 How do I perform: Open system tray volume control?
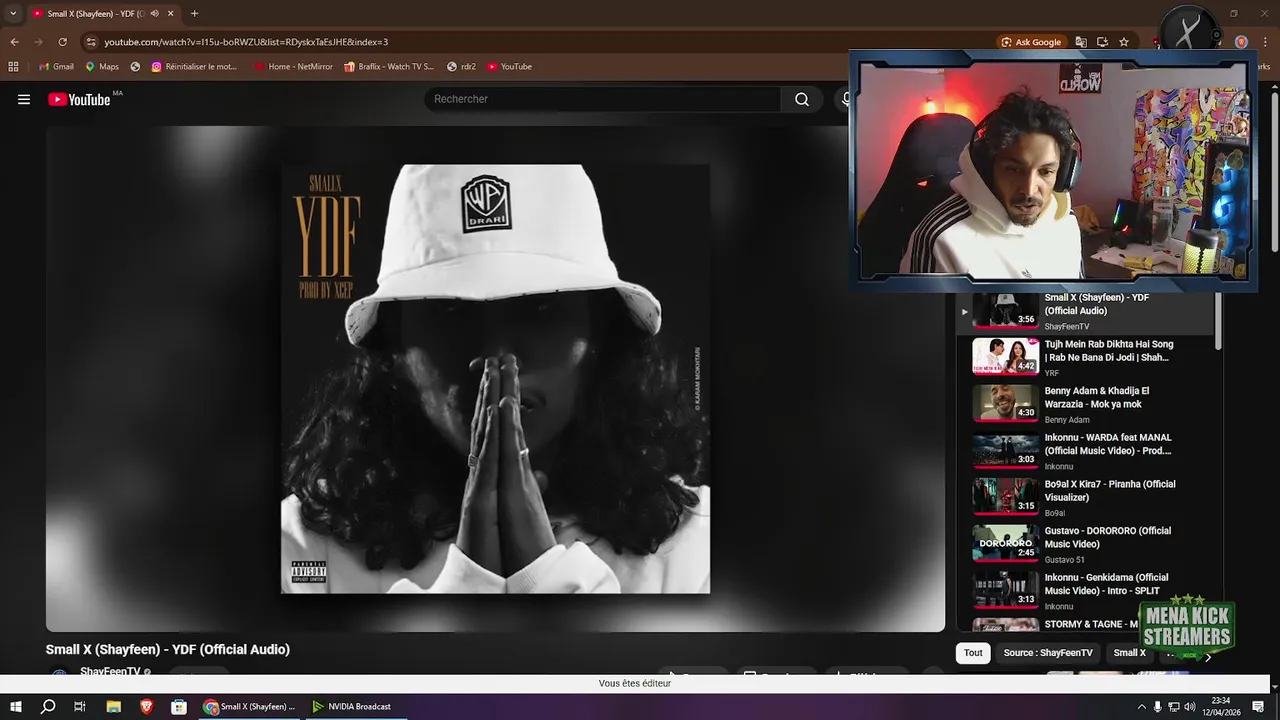point(1190,707)
